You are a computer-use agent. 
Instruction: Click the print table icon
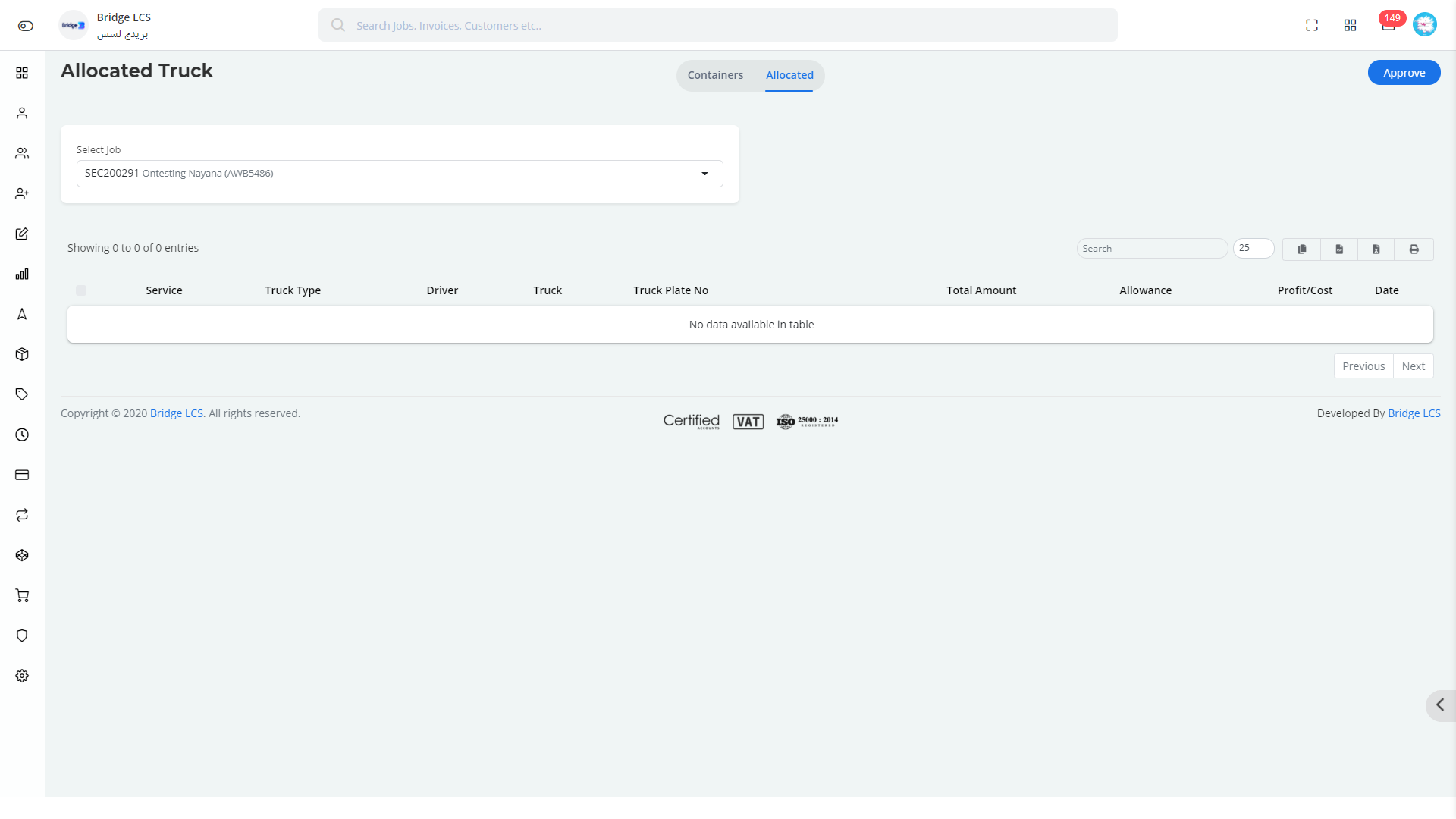[x=1413, y=248]
